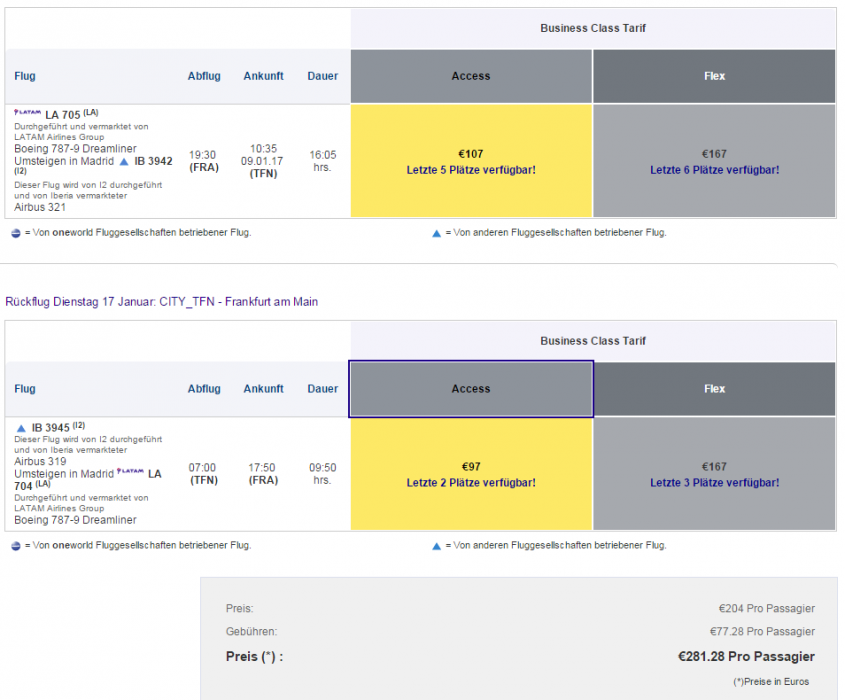Screen dimensions: 845x700
Task: Click the total price €281.28 Pro Passagier
Action: click(745, 657)
